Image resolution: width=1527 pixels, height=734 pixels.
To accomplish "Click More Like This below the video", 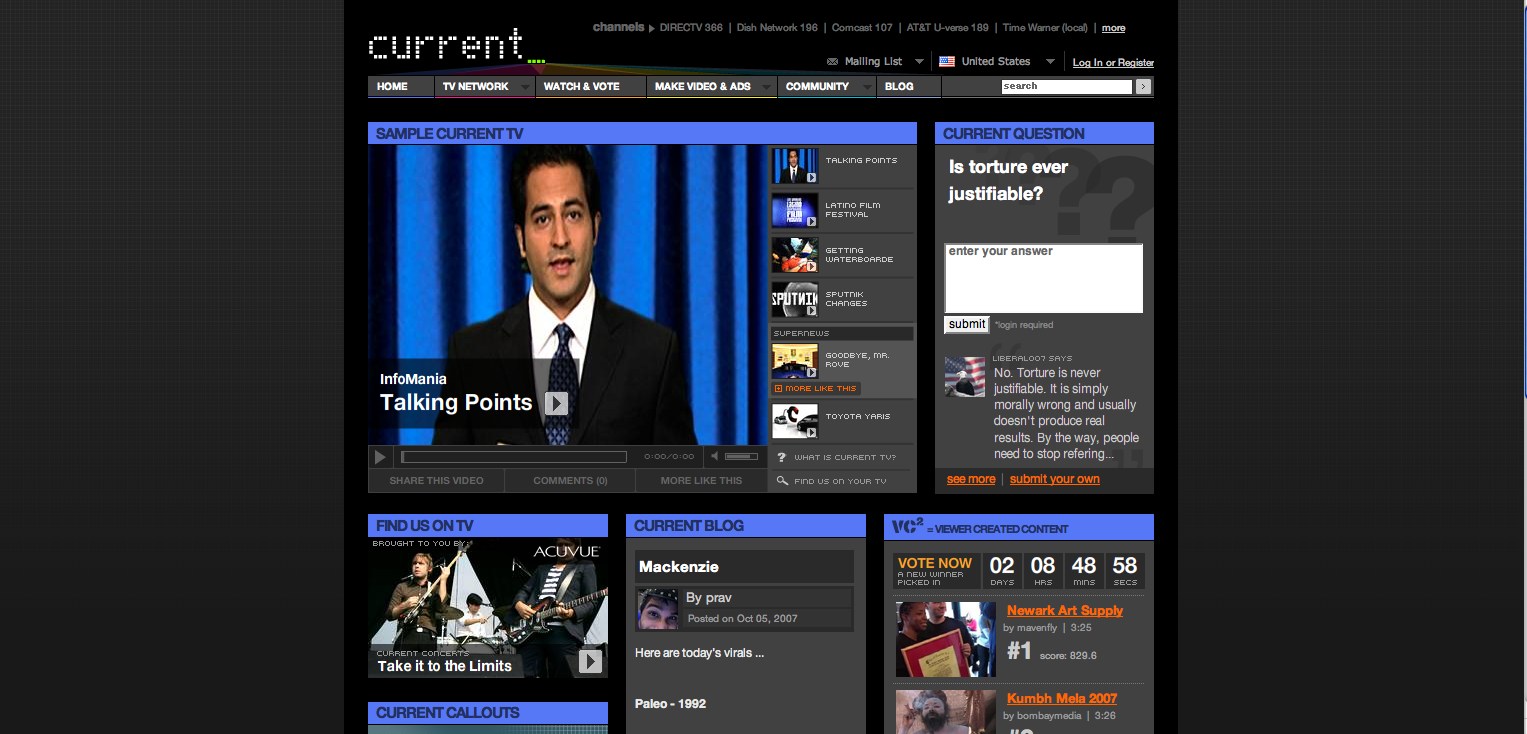I will 701,481.
